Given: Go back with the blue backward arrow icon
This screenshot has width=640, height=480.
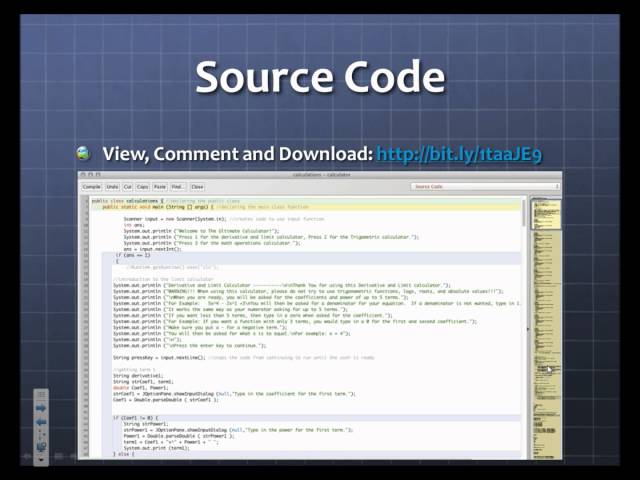Looking at the screenshot, I should click(x=41, y=422).
